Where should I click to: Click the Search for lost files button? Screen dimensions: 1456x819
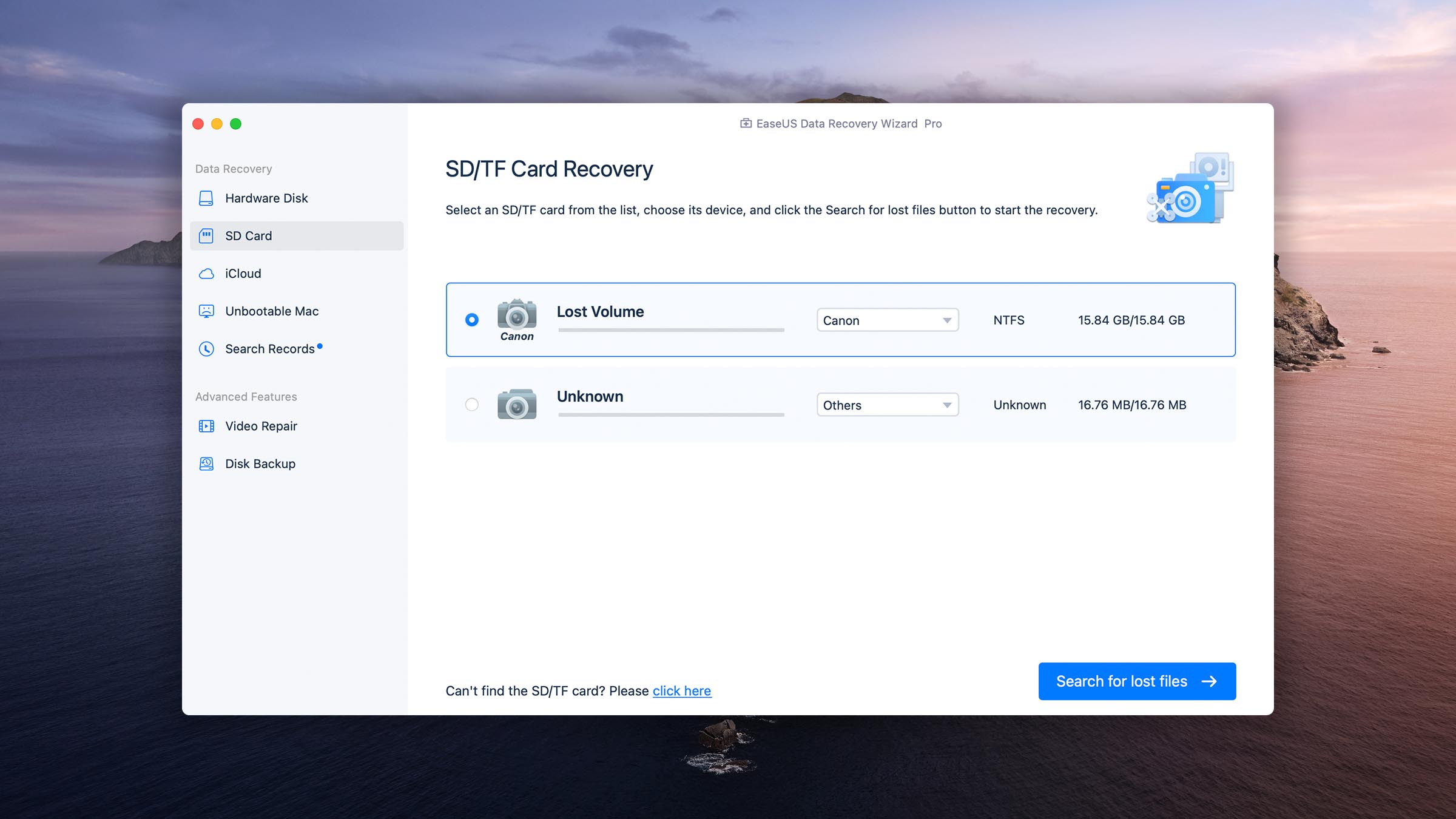[x=1137, y=681]
